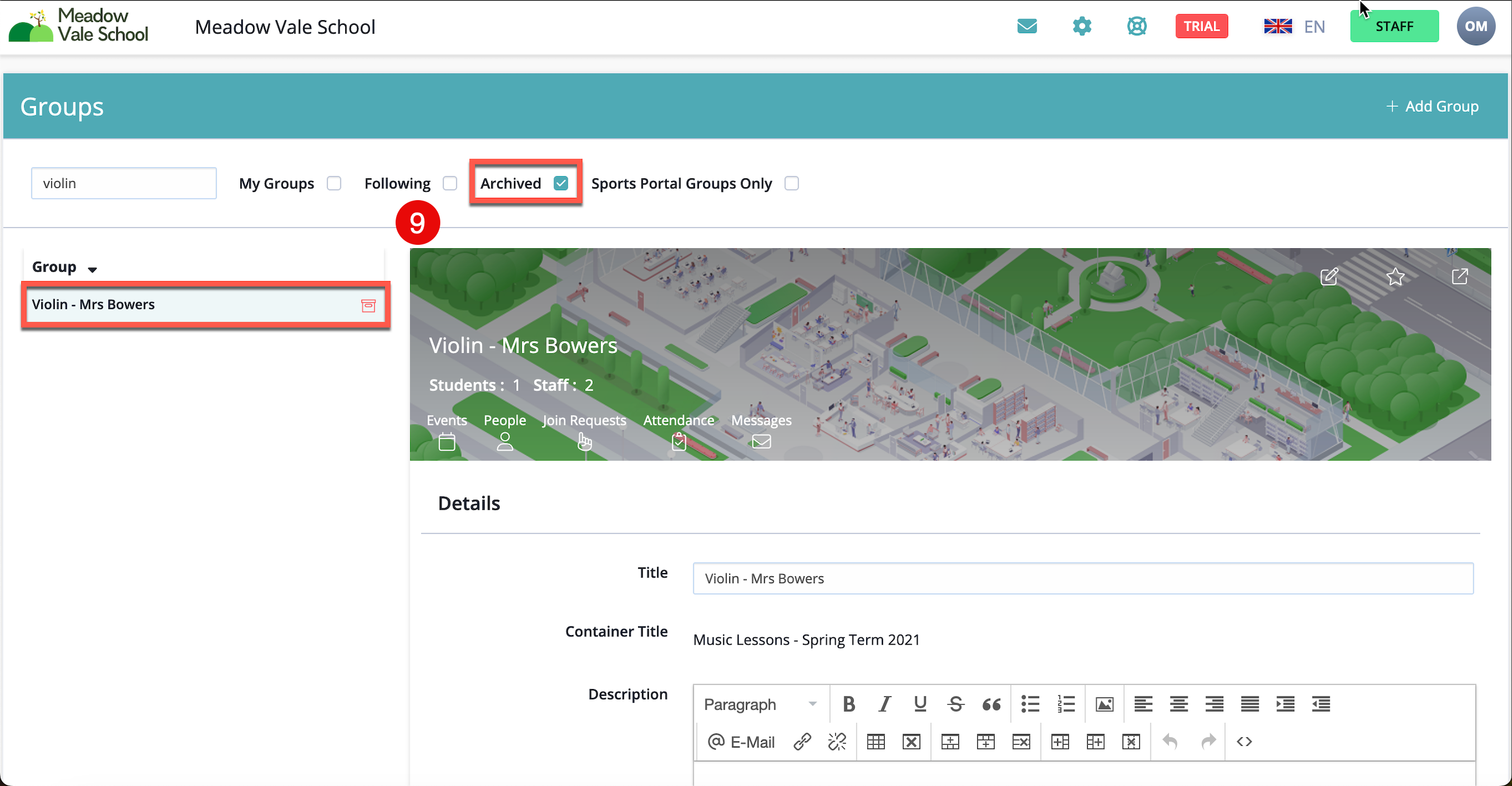Image resolution: width=1512 pixels, height=786 pixels.
Task: Open group in new window icon
Action: pyautogui.click(x=1460, y=276)
